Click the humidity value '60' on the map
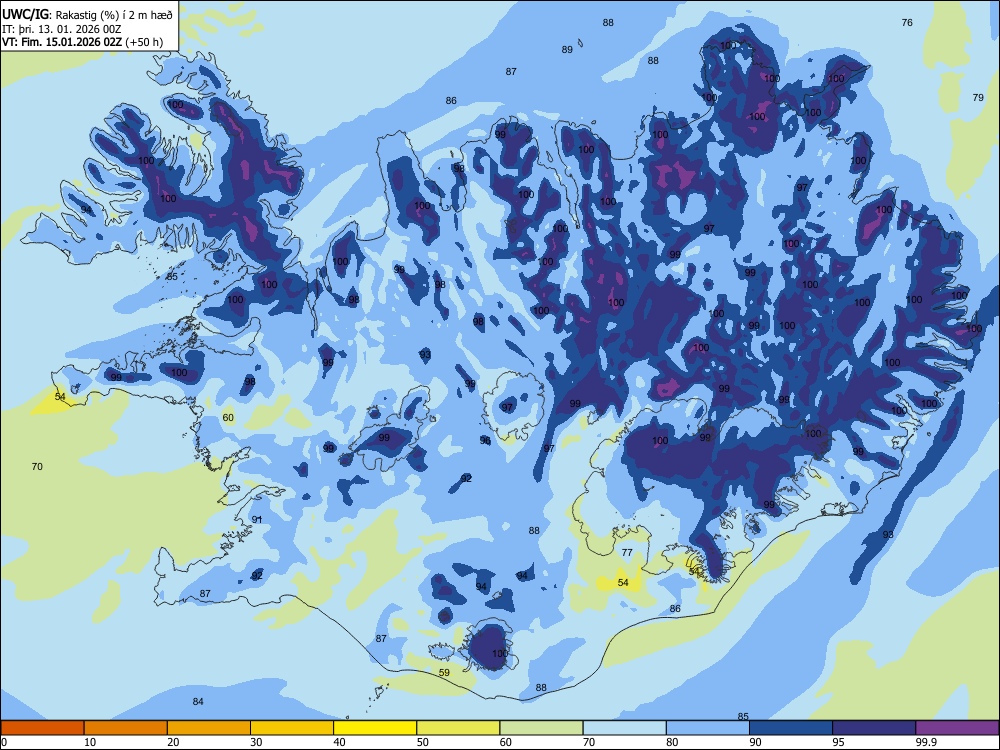 [228, 418]
